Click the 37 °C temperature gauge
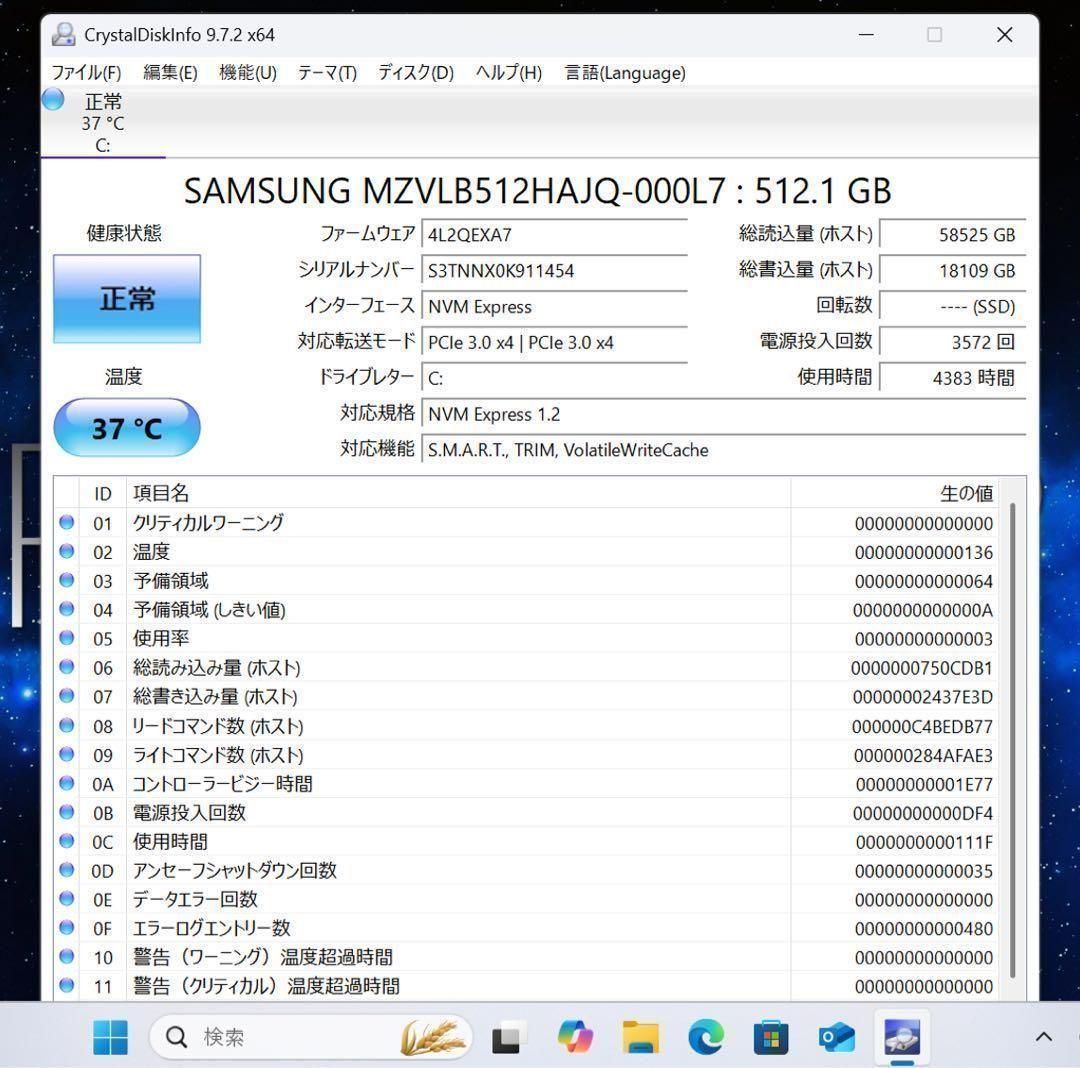 coord(126,427)
